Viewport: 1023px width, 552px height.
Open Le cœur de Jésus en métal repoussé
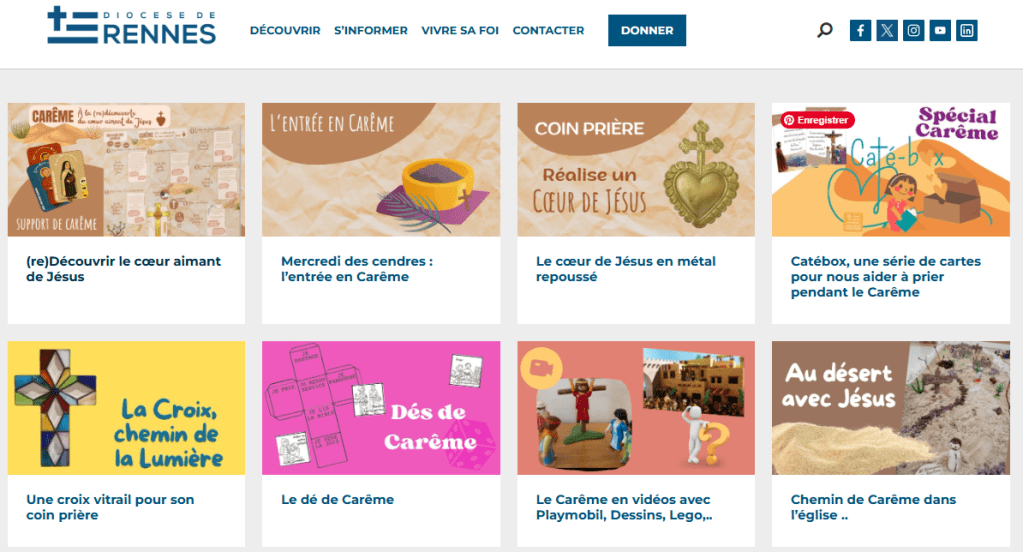pyautogui.click(x=626, y=269)
